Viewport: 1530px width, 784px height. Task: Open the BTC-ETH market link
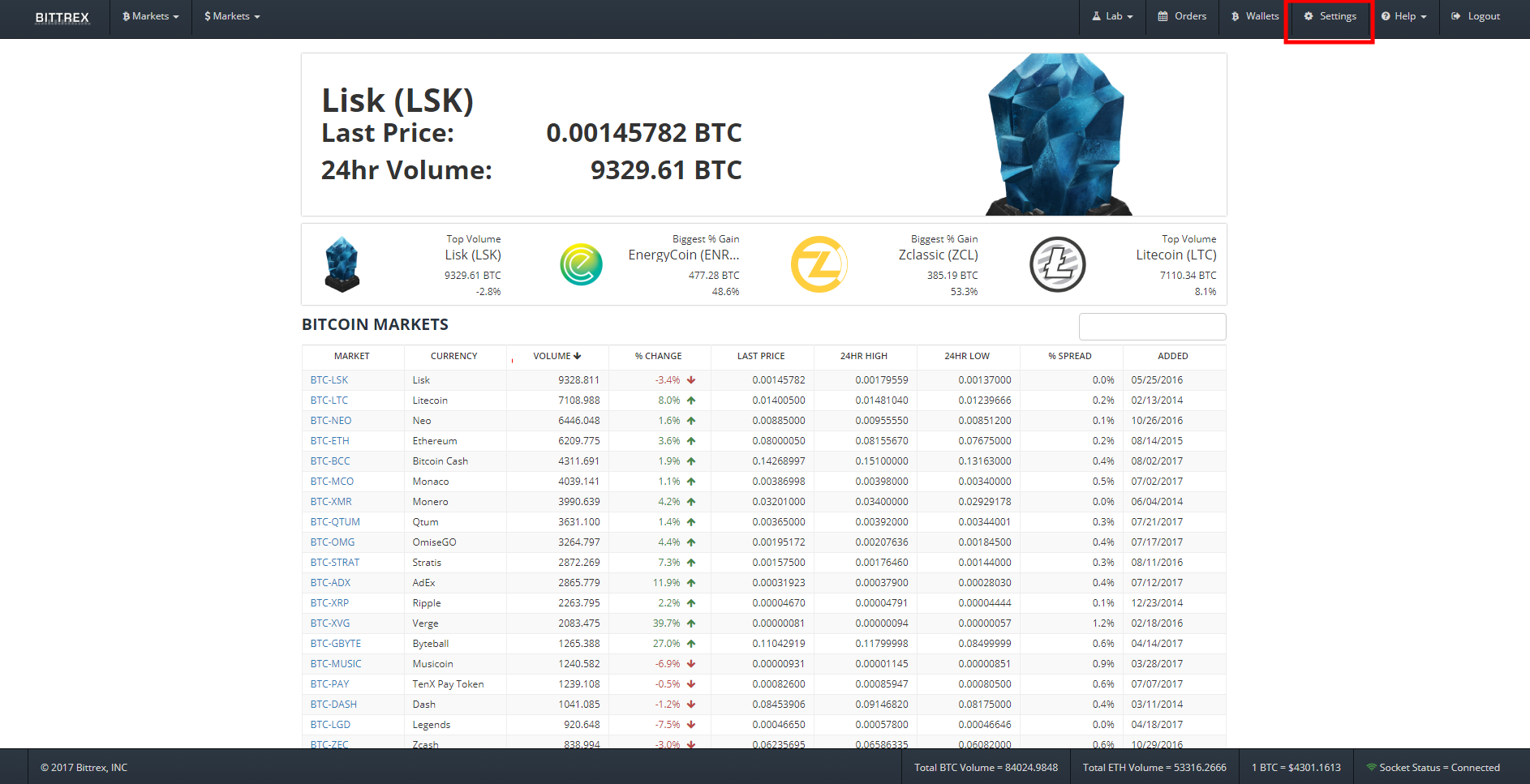[x=330, y=441]
